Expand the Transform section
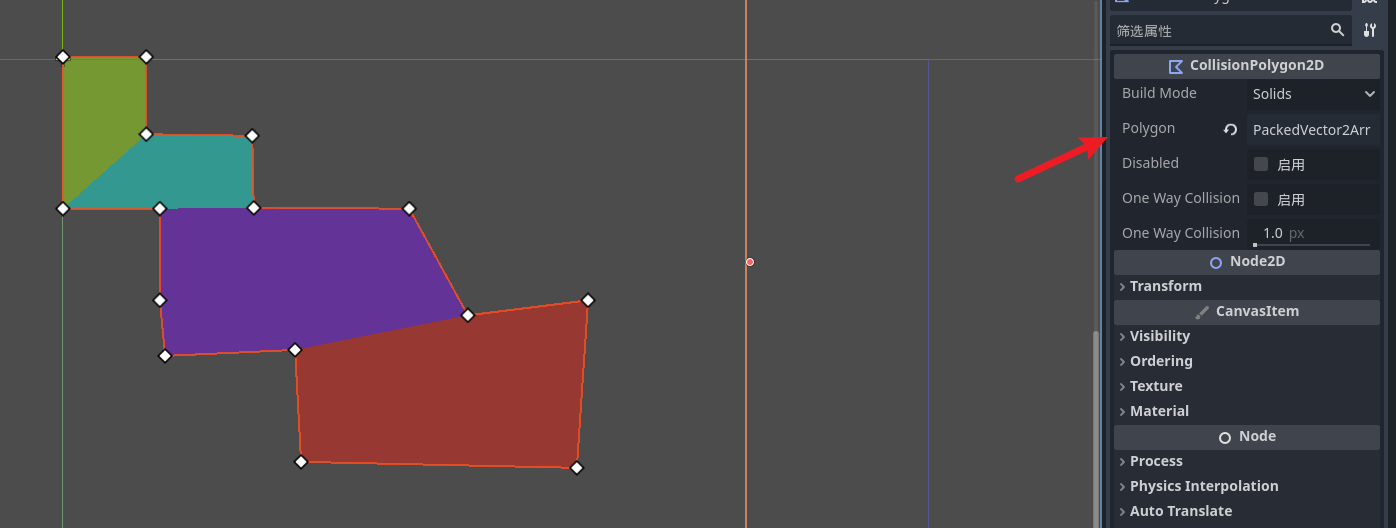The width and height of the screenshot is (1396, 528). point(1165,286)
